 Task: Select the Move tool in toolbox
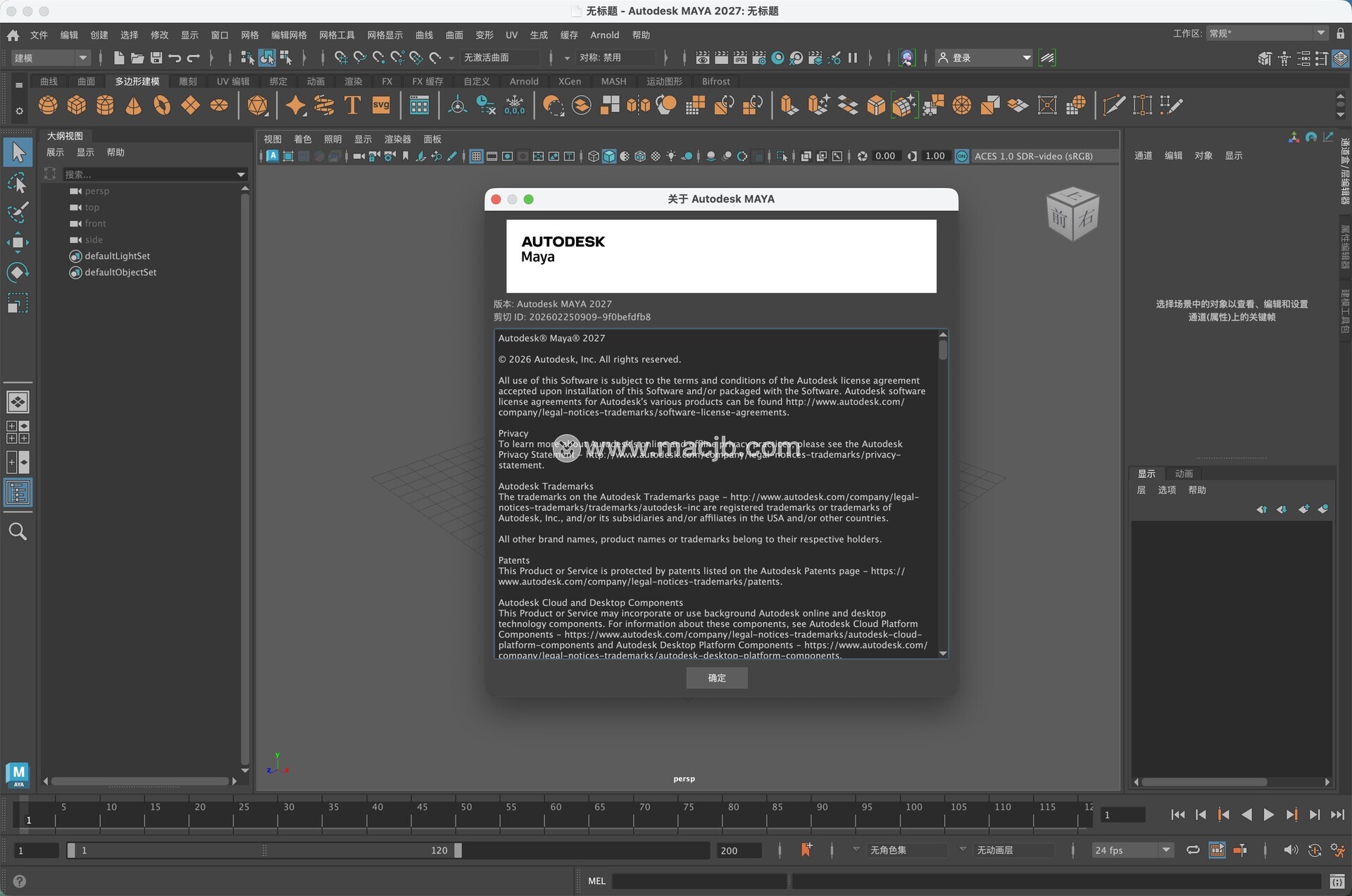(18, 243)
